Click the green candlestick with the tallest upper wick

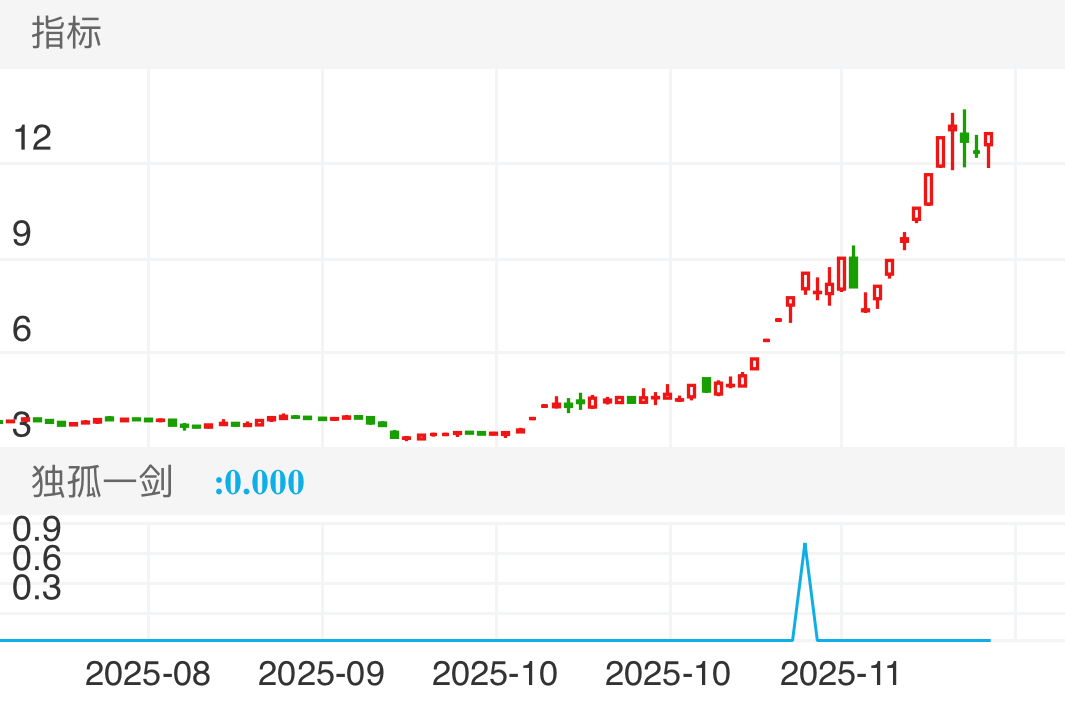[x=964, y=136]
